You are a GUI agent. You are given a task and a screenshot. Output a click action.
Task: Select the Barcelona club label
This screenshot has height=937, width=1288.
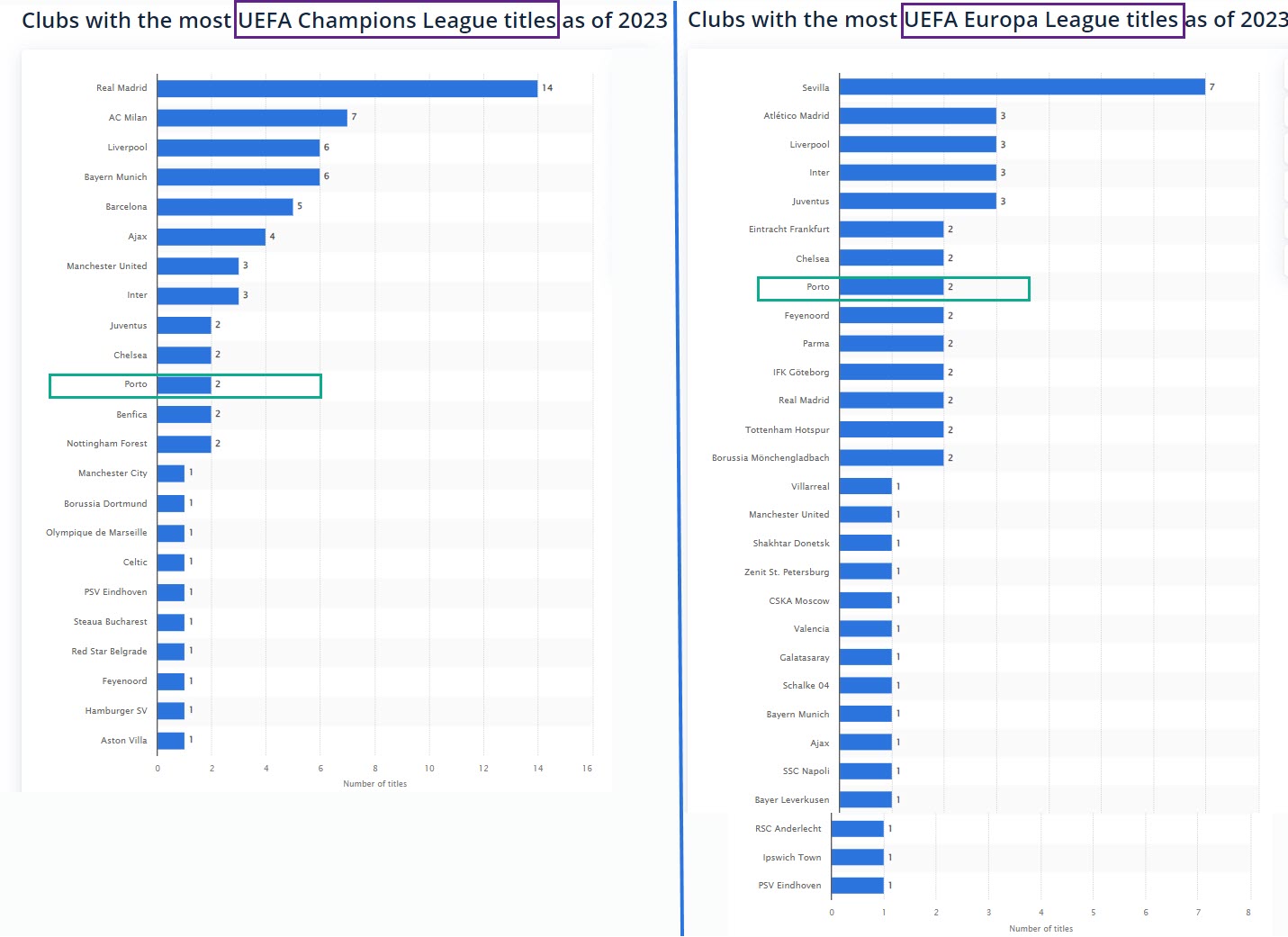coord(126,207)
